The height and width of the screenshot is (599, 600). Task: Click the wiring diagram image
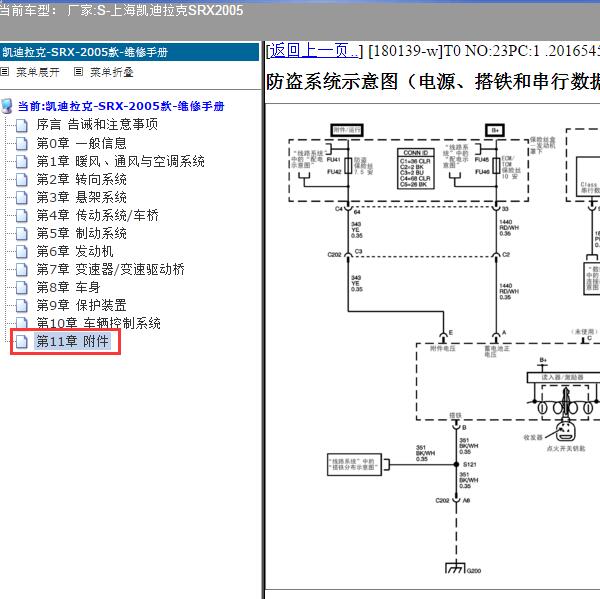tap(432, 346)
